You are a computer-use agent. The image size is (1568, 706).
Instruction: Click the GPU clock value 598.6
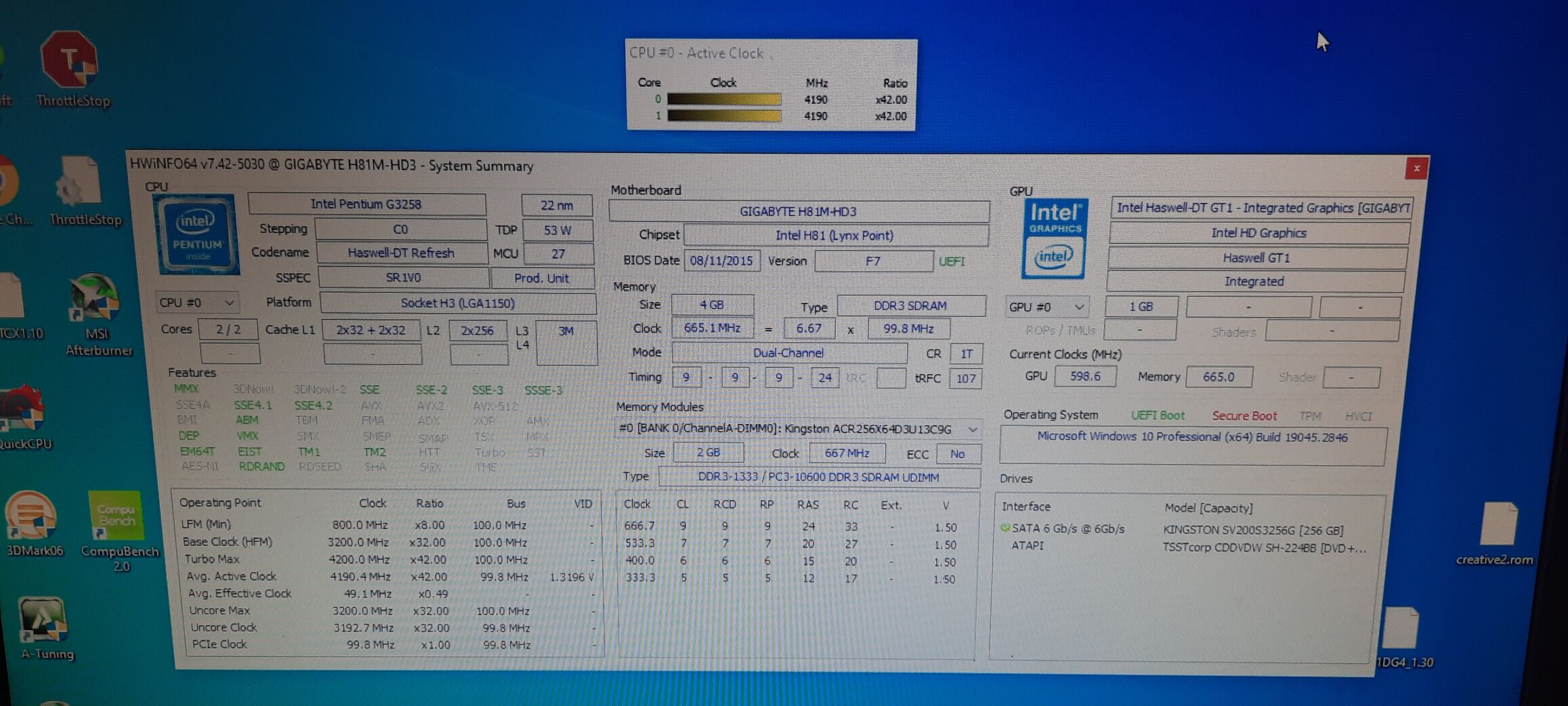tap(1085, 376)
